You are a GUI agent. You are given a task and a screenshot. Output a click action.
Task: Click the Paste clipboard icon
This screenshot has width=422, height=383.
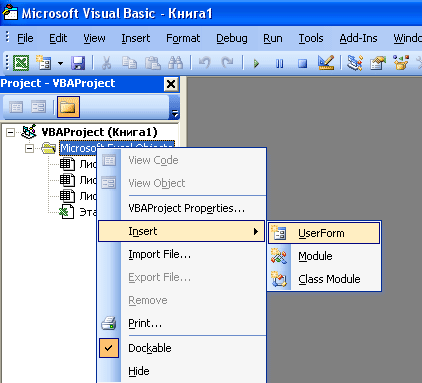click(x=153, y=63)
